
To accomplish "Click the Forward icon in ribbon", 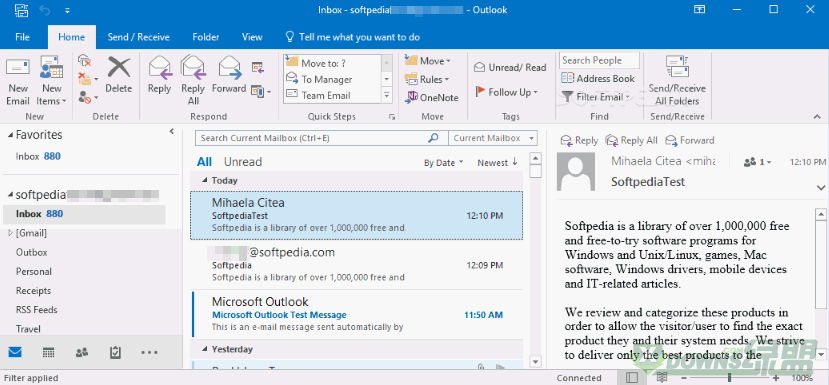I will pyautogui.click(x=229, y=67).
